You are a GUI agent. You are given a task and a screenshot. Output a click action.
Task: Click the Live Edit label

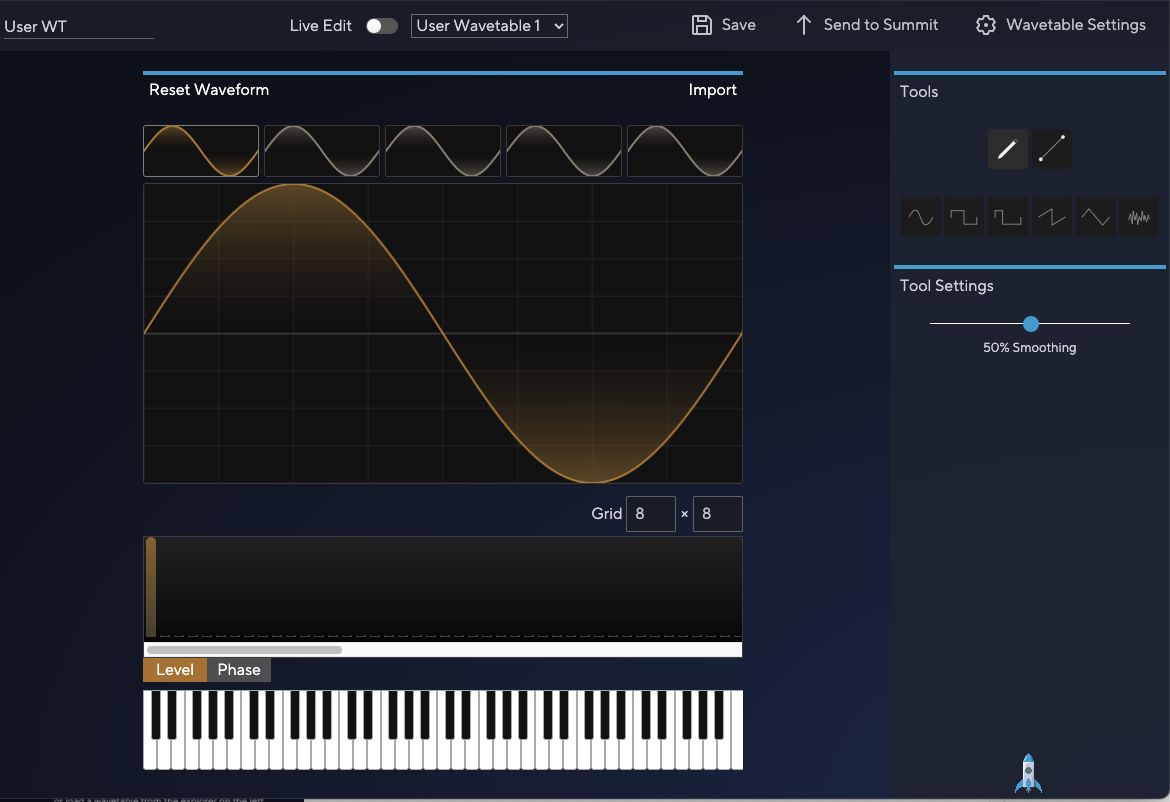point(320,26)
